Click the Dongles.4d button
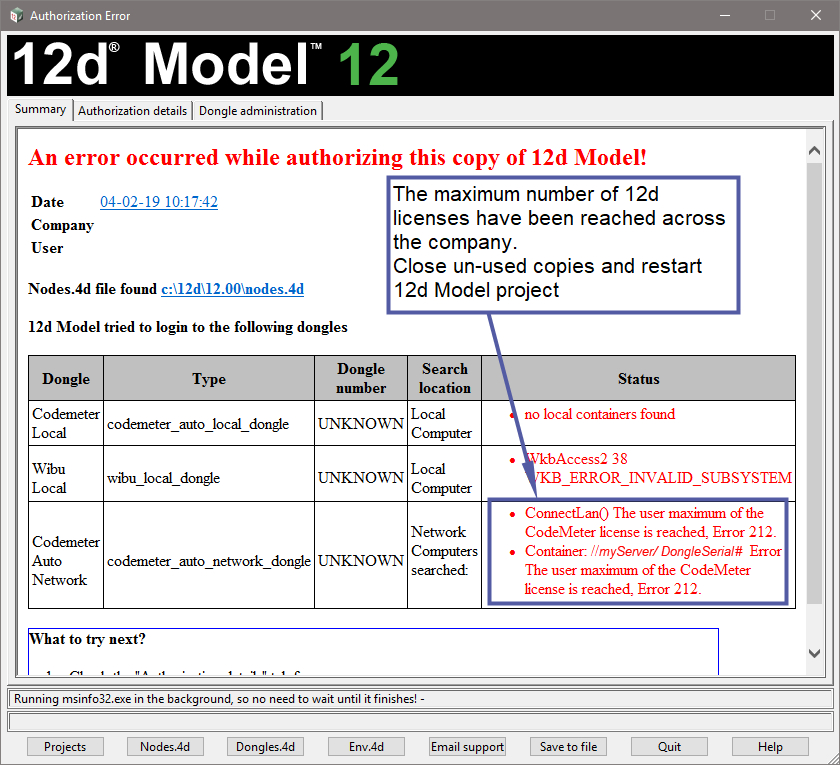The height and width of the screenshot is (765, 840). coord(266,747)
